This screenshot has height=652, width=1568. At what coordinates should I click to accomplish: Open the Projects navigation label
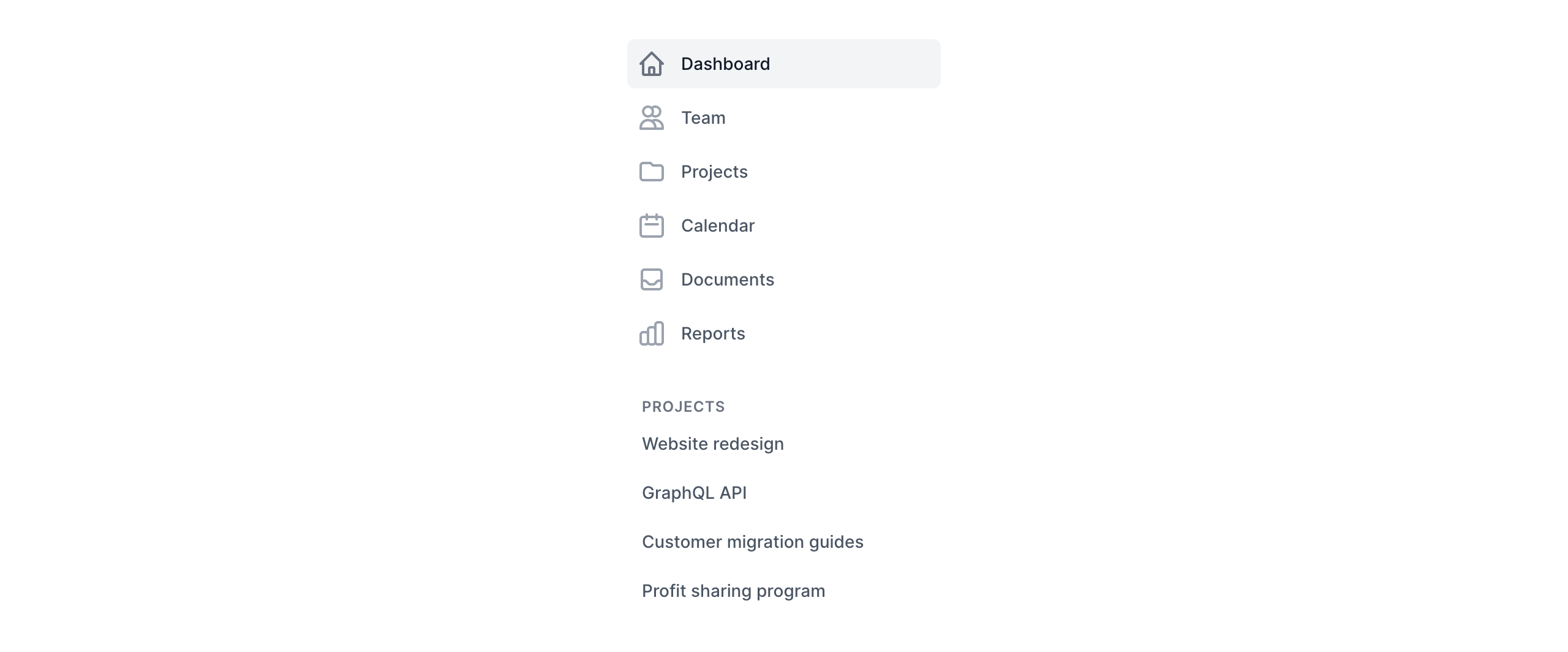tap(714, 172)
